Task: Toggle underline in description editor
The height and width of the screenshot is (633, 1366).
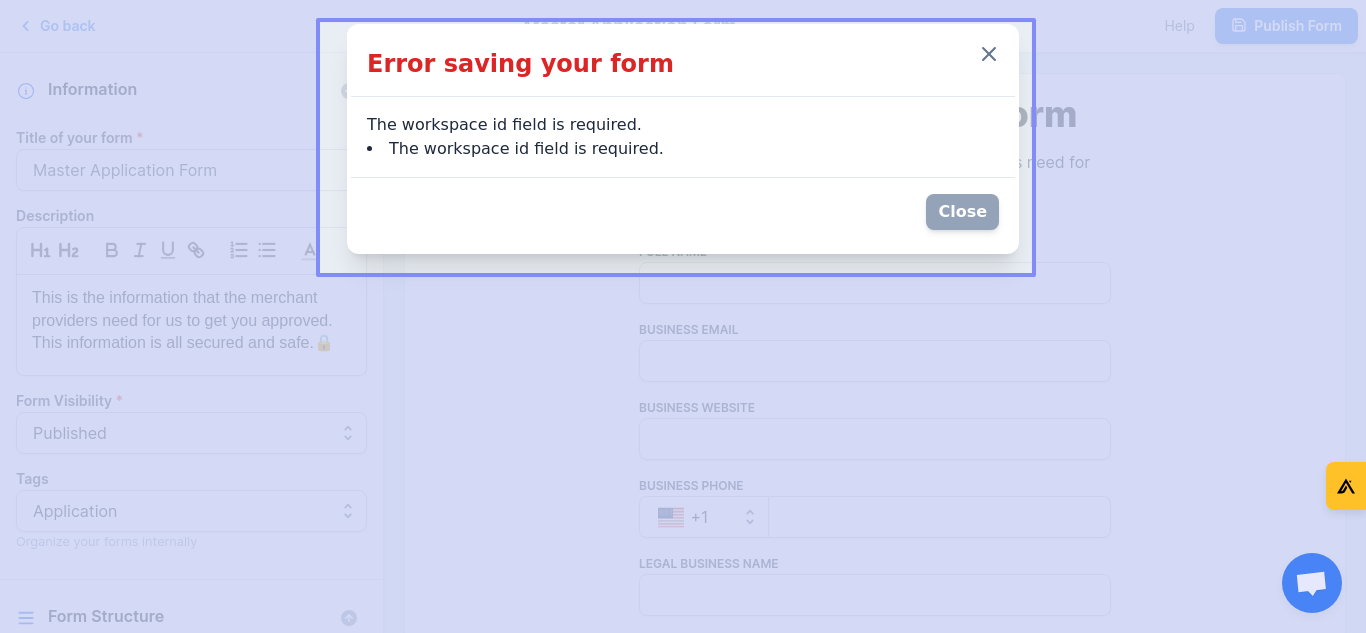Action: click(x=168, y=250)
